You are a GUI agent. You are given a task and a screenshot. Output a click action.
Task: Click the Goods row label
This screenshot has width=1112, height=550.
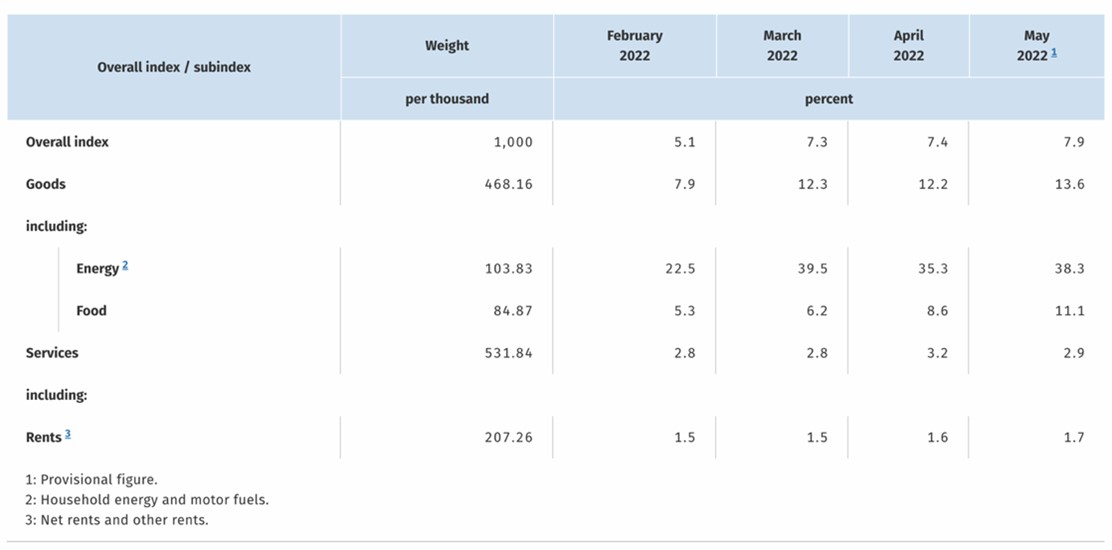(x=45, y=184)
